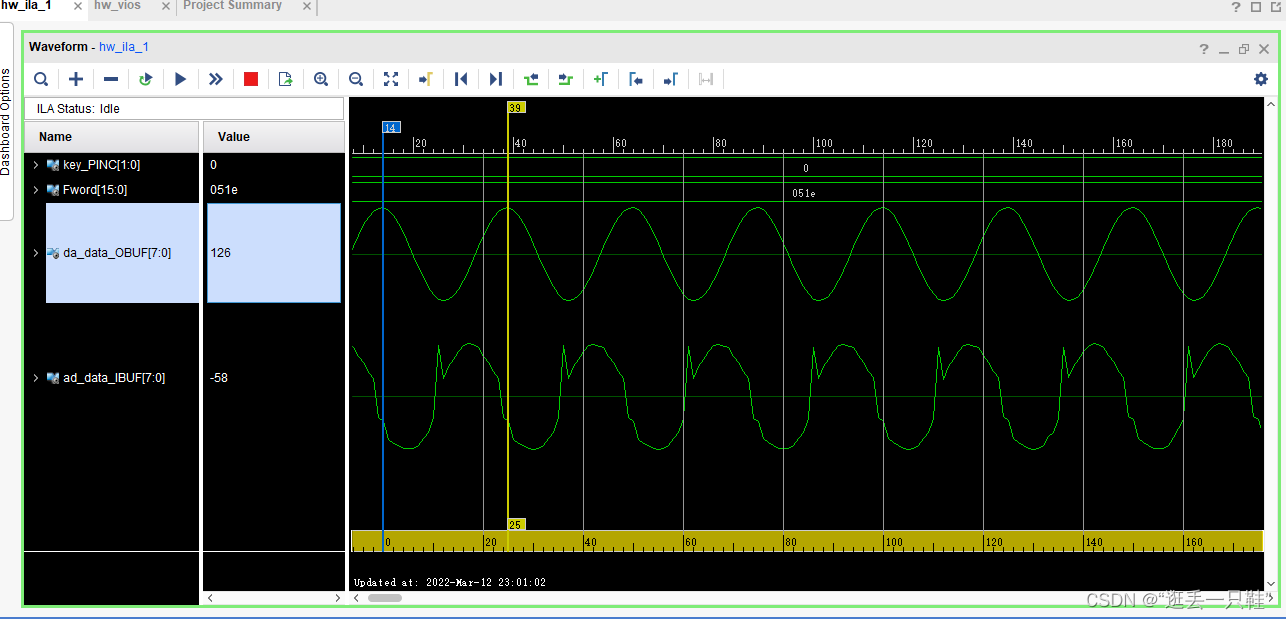Click the yellow marker flag labeled 39
The width and height of the screenshot is (1286, 619).
pos(516,107)
